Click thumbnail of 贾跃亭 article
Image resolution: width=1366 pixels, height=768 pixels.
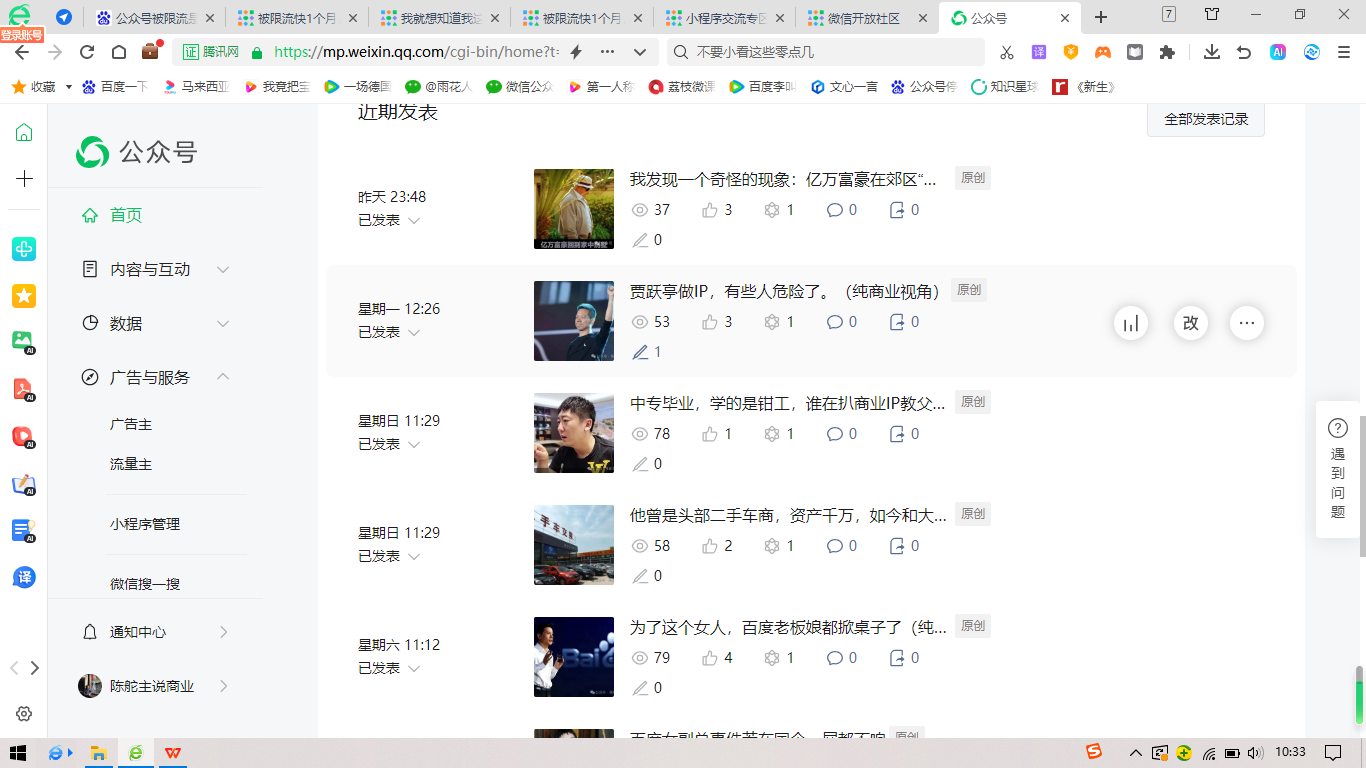574,321
